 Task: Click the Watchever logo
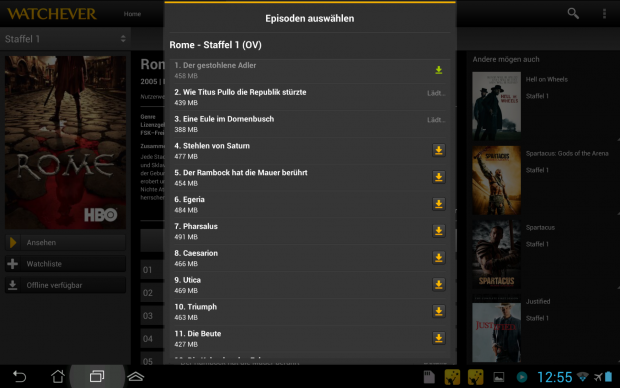click(x=52, y=14)
